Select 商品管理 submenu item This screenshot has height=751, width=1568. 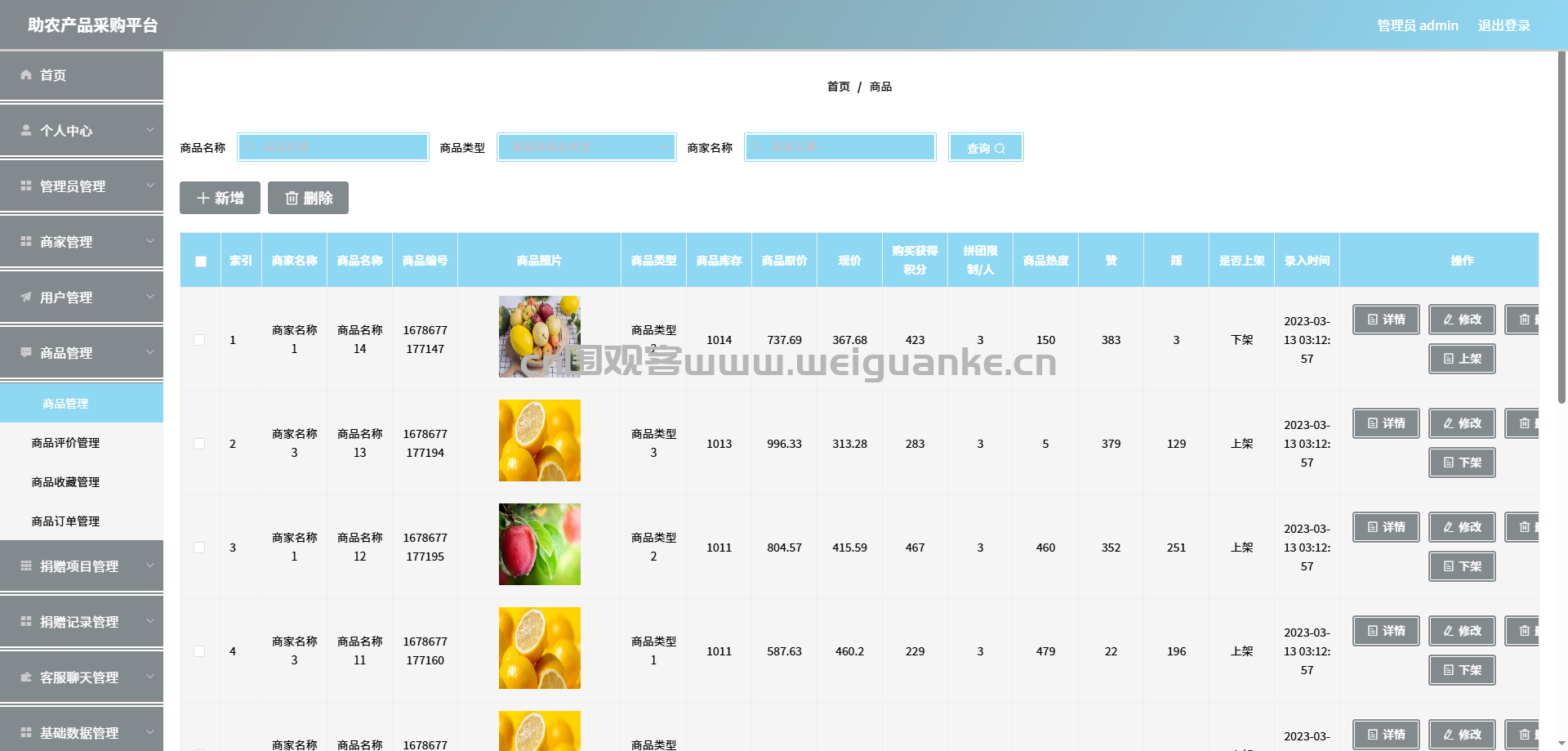82,403
